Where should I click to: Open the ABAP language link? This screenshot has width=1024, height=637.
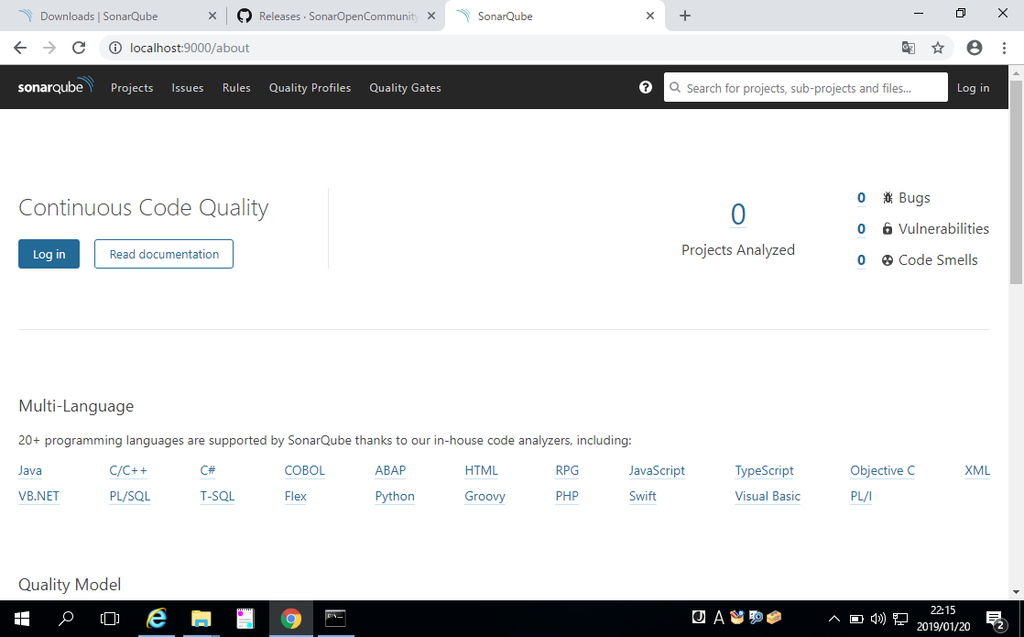coord(391,470)
